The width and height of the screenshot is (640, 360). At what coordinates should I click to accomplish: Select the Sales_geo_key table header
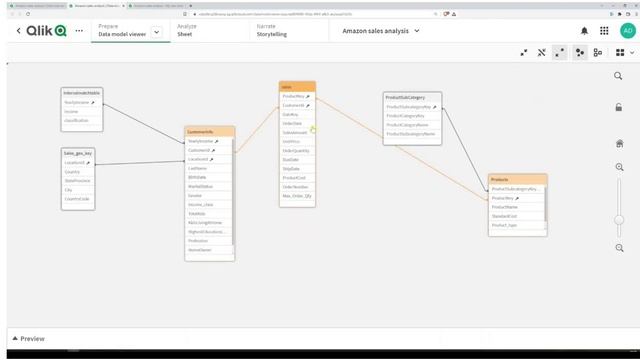[78, 153]
